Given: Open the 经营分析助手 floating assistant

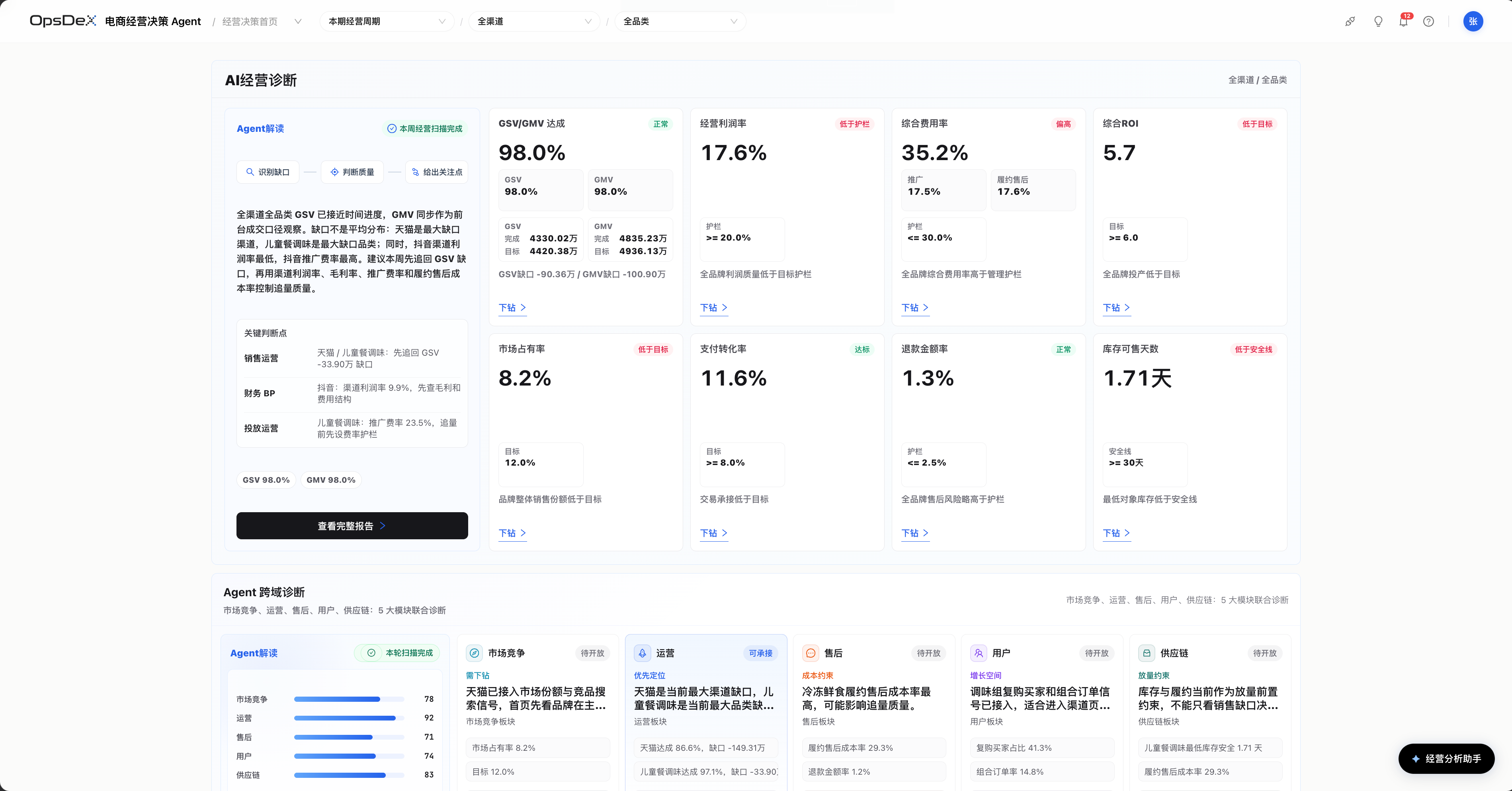Looking at the screenshot, I should point(1446,759).
